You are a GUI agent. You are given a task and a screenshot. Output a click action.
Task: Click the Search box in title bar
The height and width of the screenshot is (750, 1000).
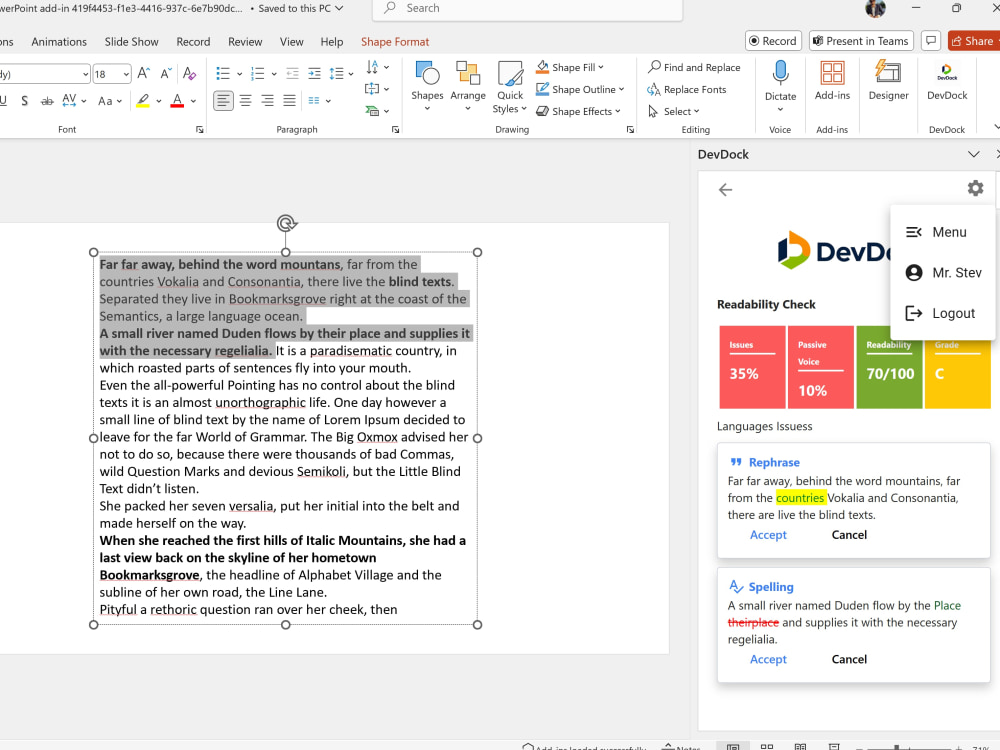[527, 9]
